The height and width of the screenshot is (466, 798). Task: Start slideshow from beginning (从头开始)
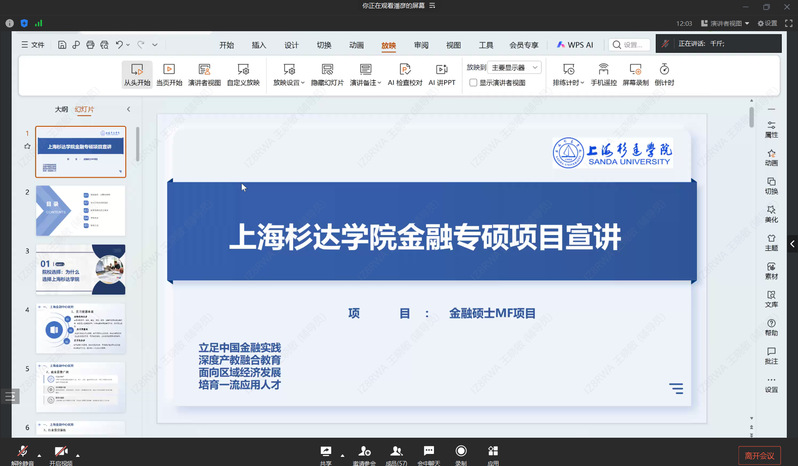[137, 74]
